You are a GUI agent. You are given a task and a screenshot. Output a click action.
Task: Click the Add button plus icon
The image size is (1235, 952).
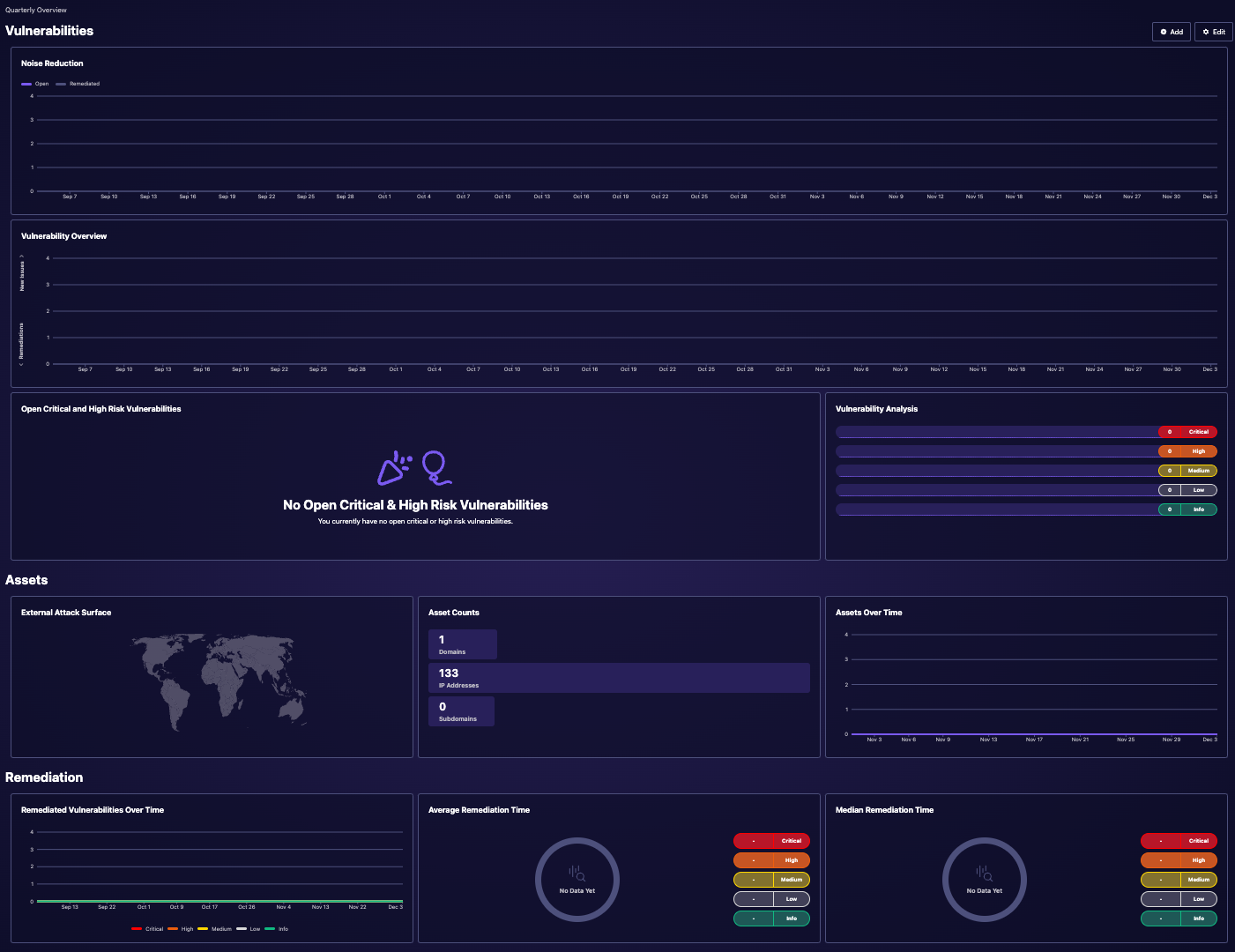[1164, 32]
